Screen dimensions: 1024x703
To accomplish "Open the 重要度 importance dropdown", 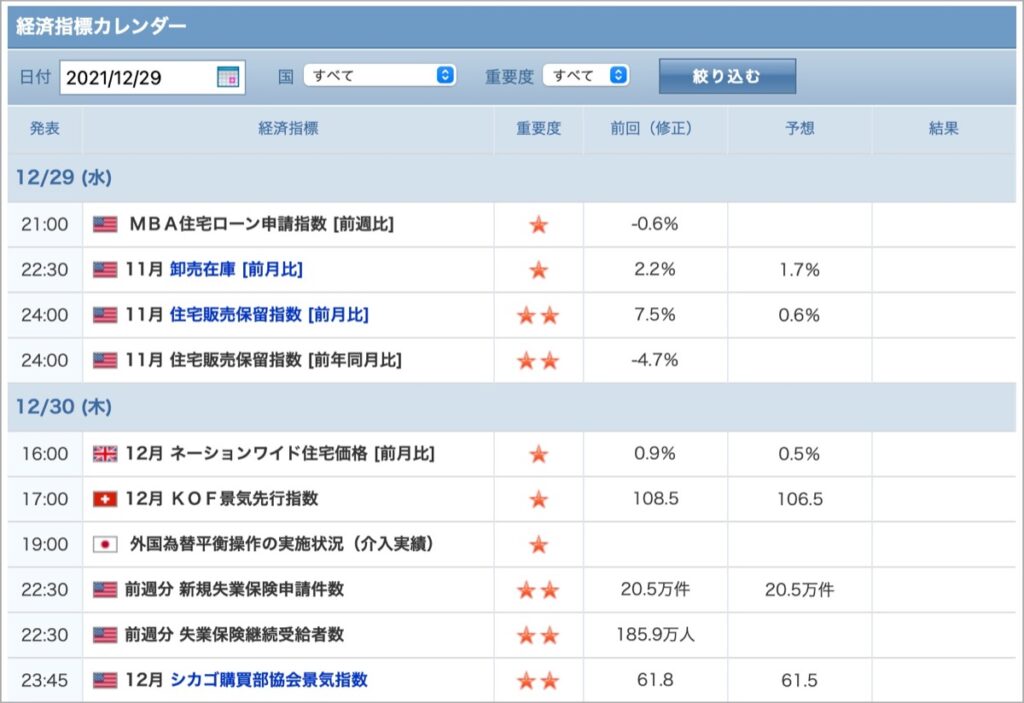I will click(x=586, y=75).
